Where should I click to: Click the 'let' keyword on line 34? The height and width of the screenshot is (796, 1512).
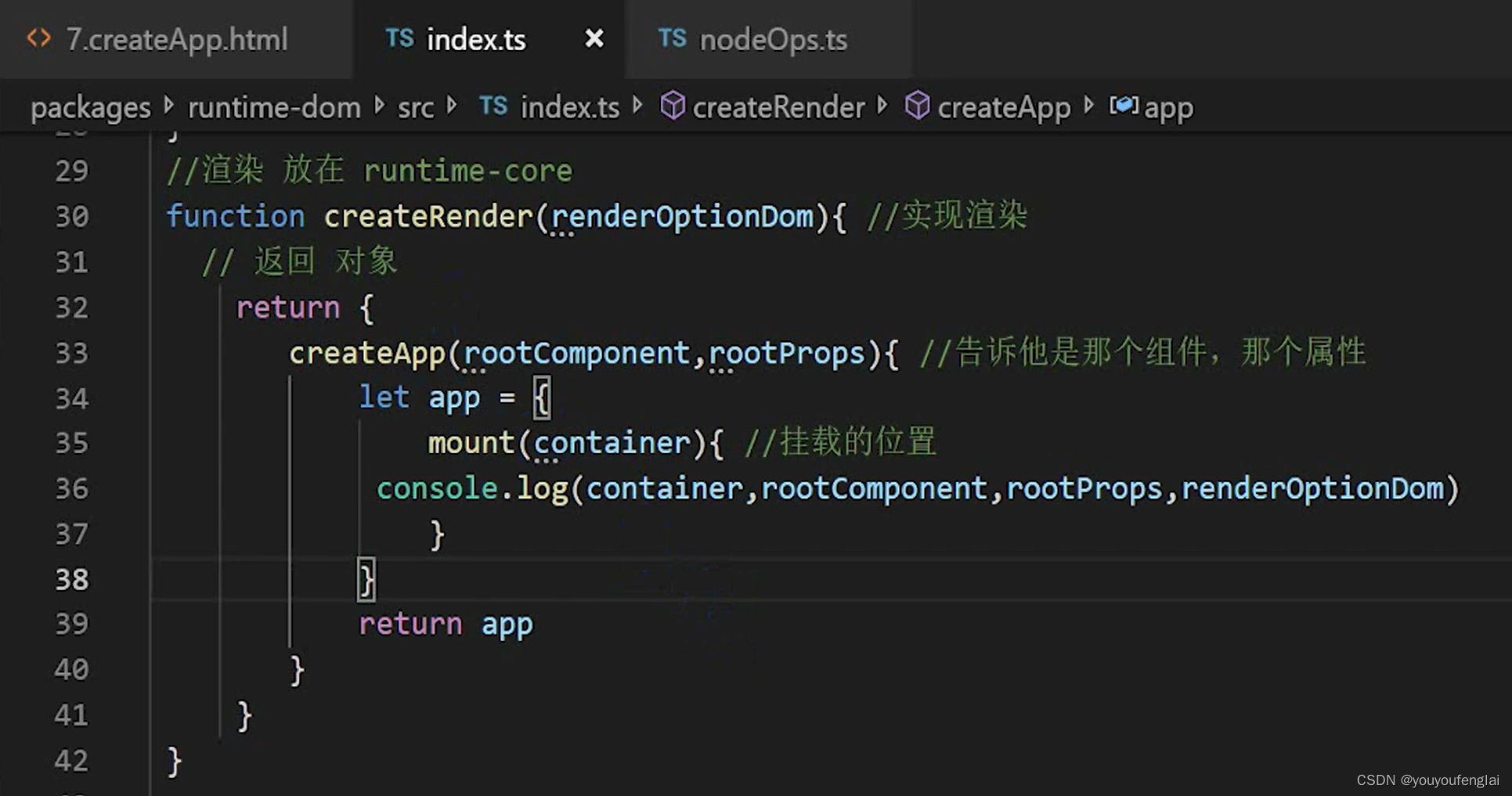click(384, 397)
